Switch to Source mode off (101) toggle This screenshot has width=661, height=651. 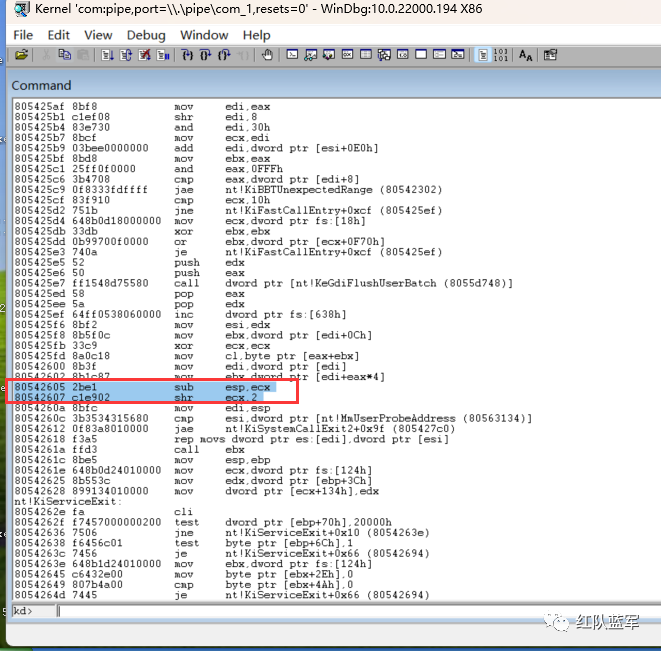pos(501,55)
